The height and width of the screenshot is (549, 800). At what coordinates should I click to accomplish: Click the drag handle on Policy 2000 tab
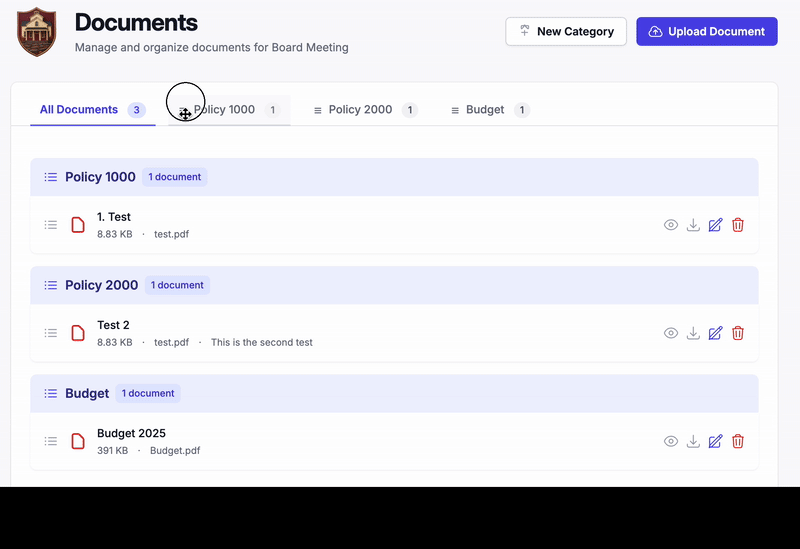317,110
